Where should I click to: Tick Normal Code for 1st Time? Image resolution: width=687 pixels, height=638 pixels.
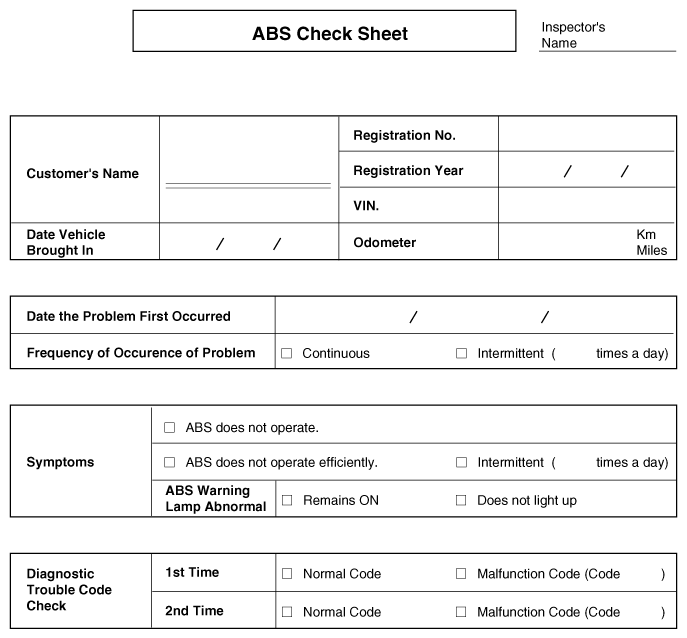pyautogui.click(x=287, y=574)
